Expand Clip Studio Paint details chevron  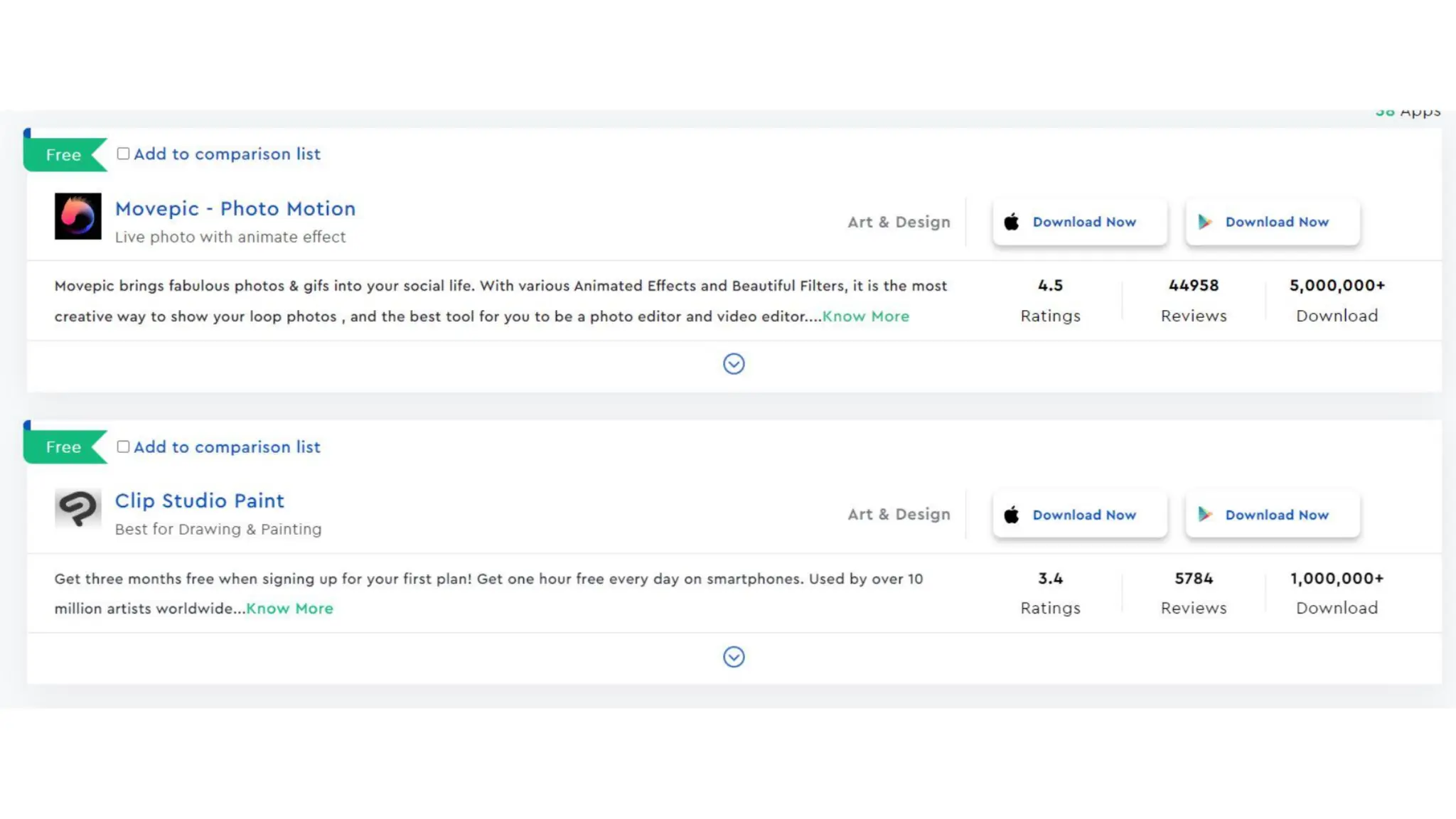click(x=734, y=657)
